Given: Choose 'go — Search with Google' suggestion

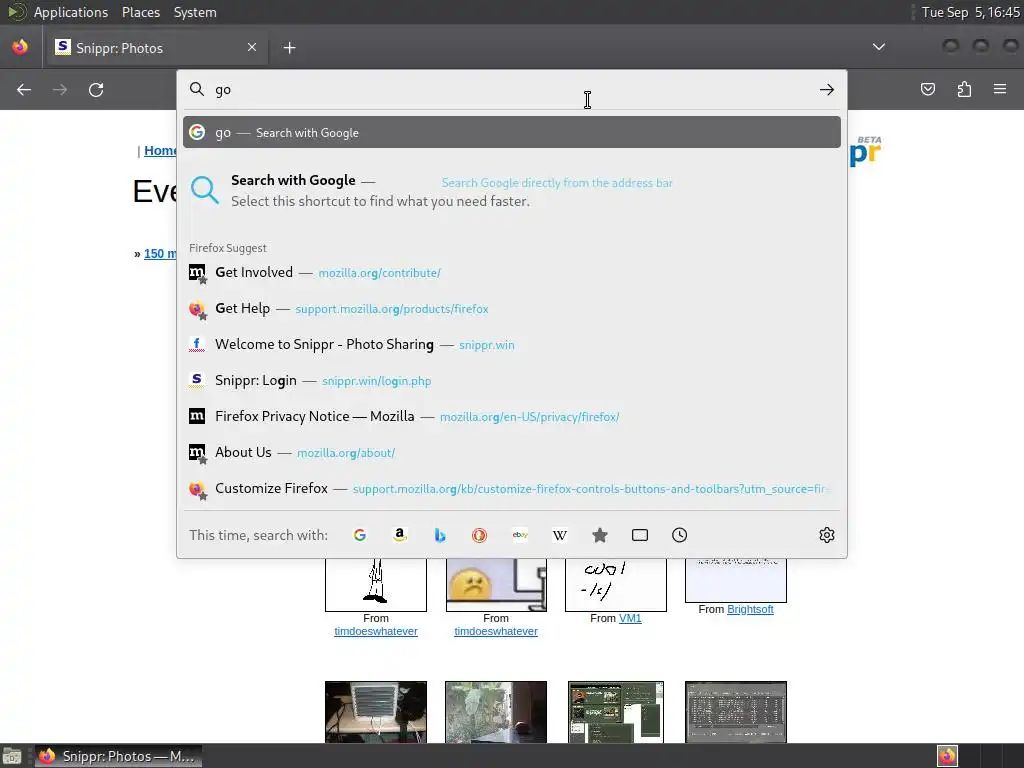Looking at the screenshot, I should point(512,133).
